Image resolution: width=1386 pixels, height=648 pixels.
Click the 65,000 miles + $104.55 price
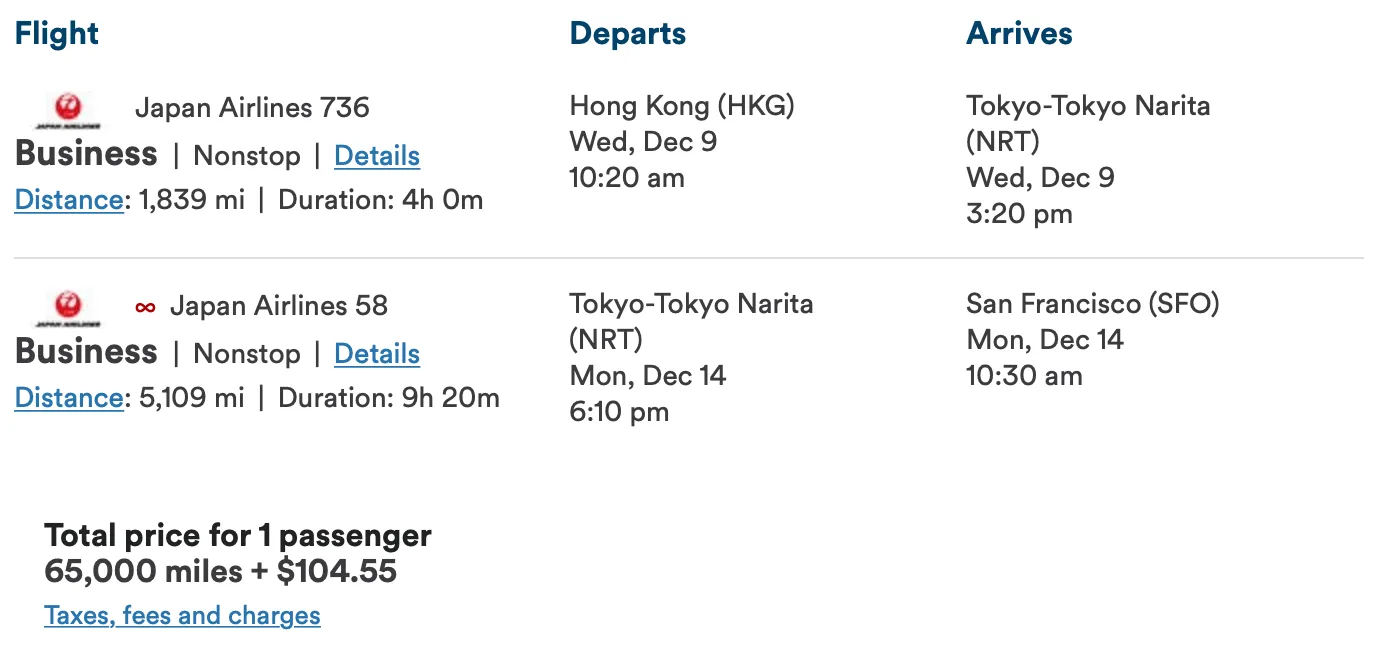[x=221, y=571]
